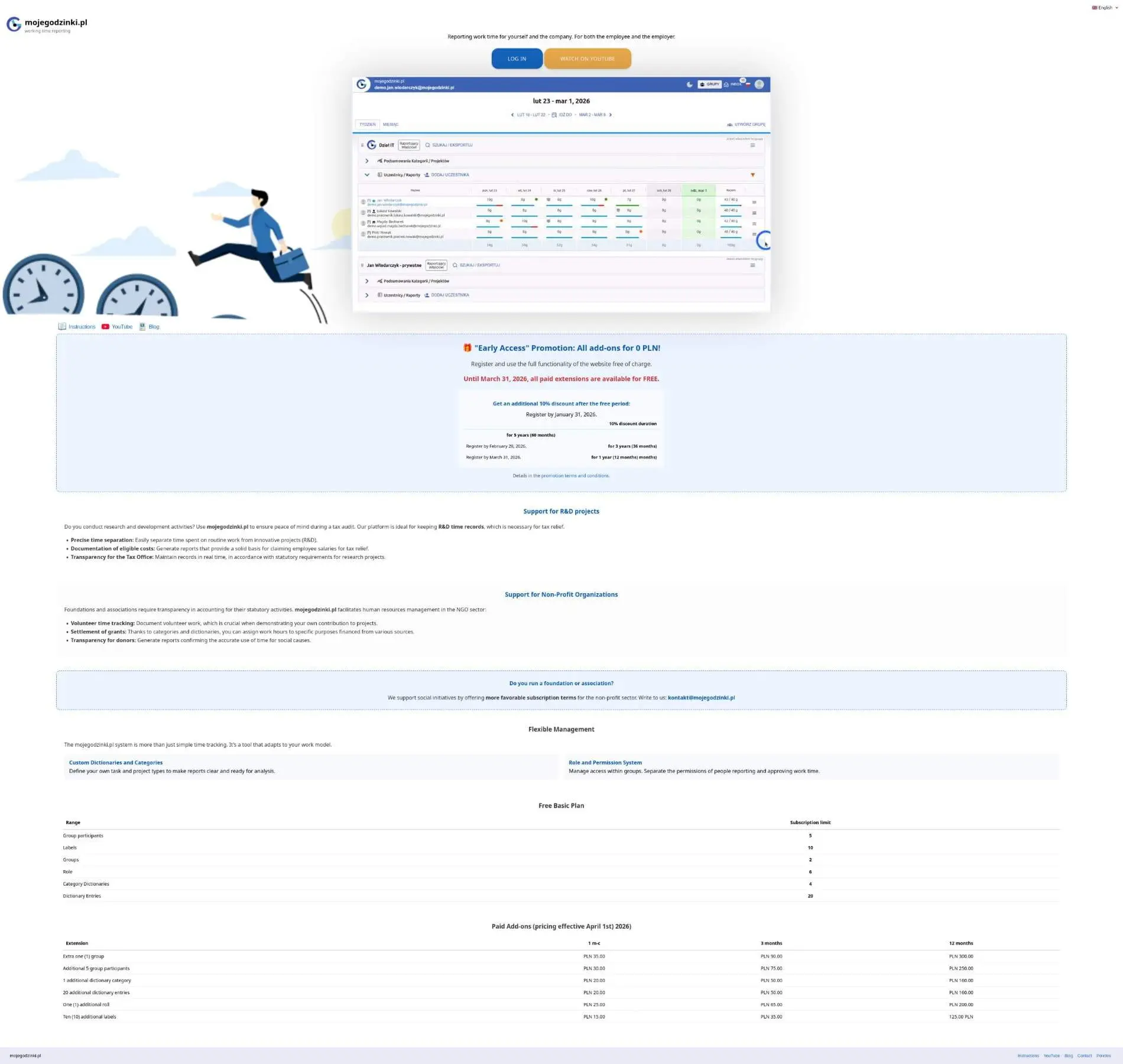The width and height of the screenshot is (1123, 1064).
Task: Click the mojegodzinki.pl clock logo
Action: 14,24
